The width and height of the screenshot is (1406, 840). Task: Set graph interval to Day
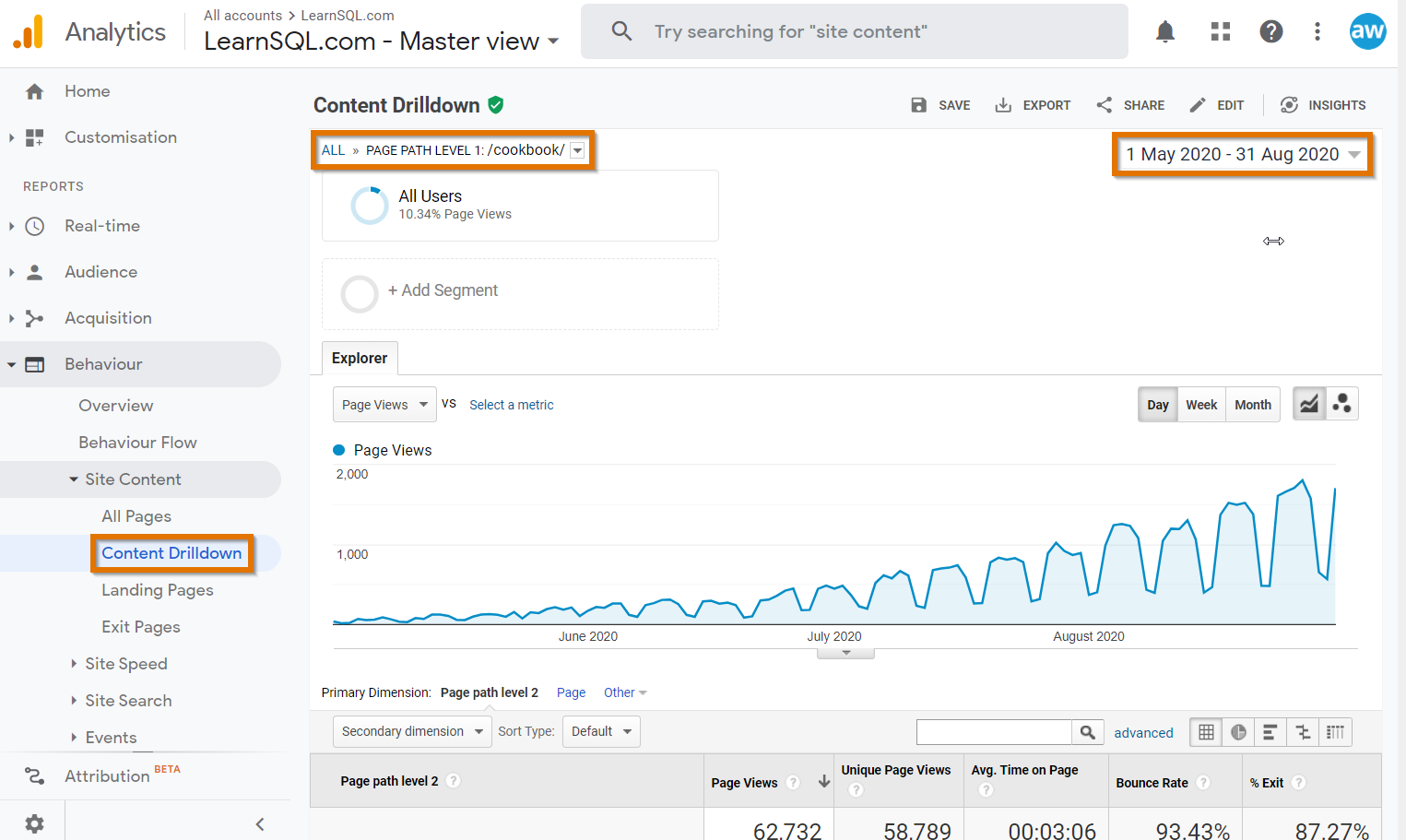tap(1158, 405)
